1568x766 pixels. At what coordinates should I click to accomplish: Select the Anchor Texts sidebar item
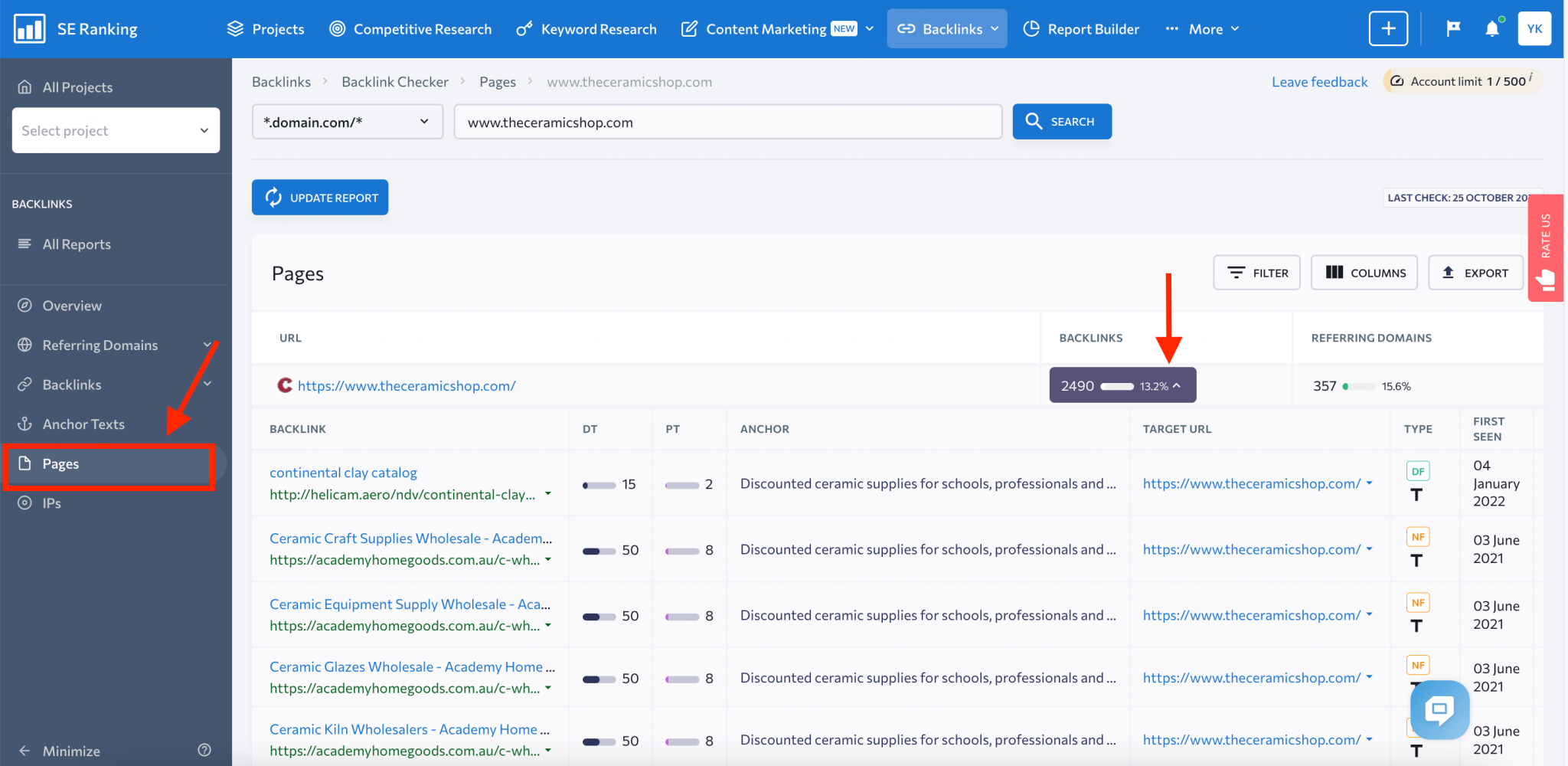coord(84,424)
